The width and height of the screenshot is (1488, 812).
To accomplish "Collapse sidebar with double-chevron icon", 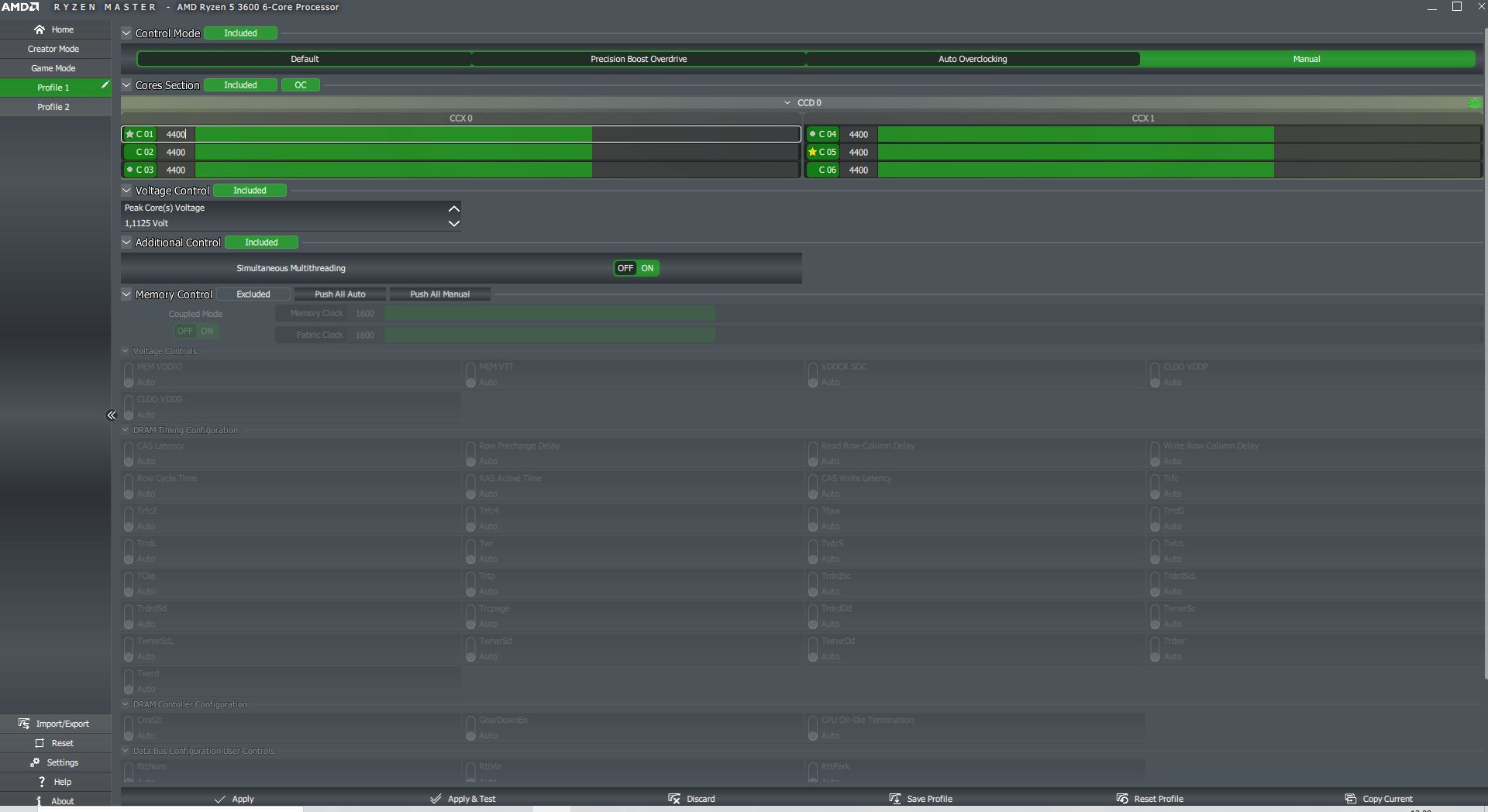I will coord(112,415).
